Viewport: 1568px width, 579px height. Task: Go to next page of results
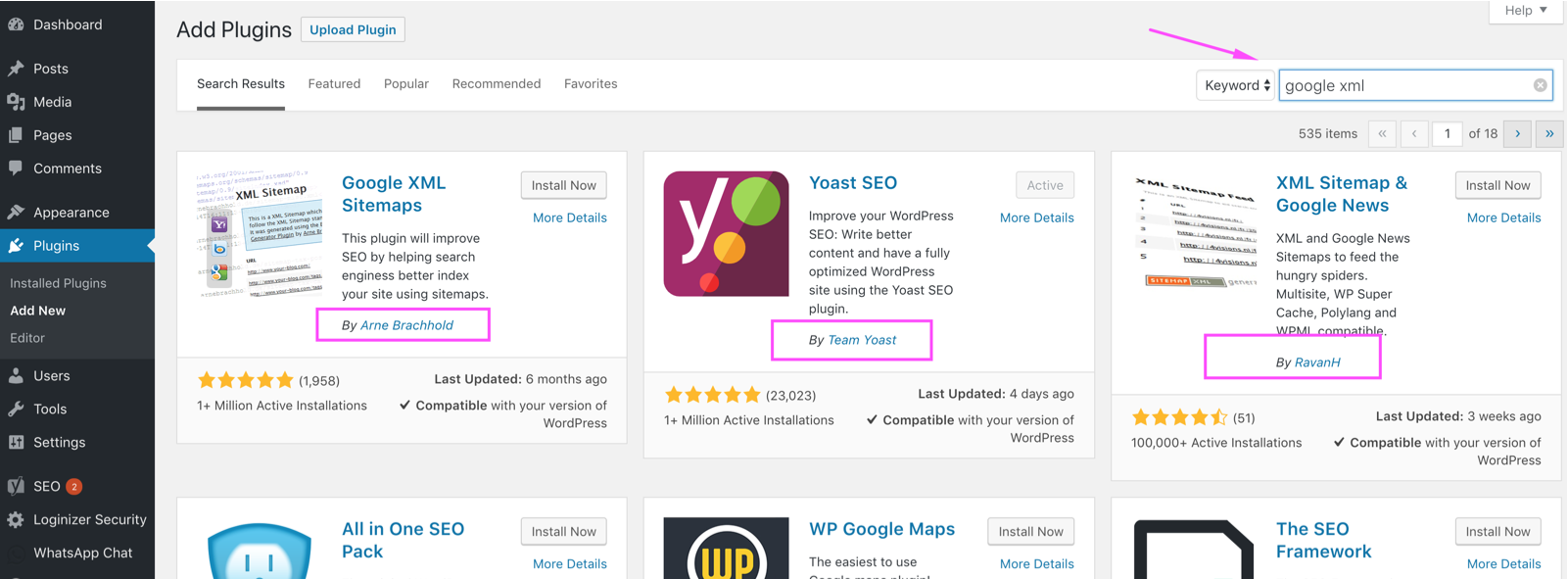pyautogui.click(x=1517, y=134)
